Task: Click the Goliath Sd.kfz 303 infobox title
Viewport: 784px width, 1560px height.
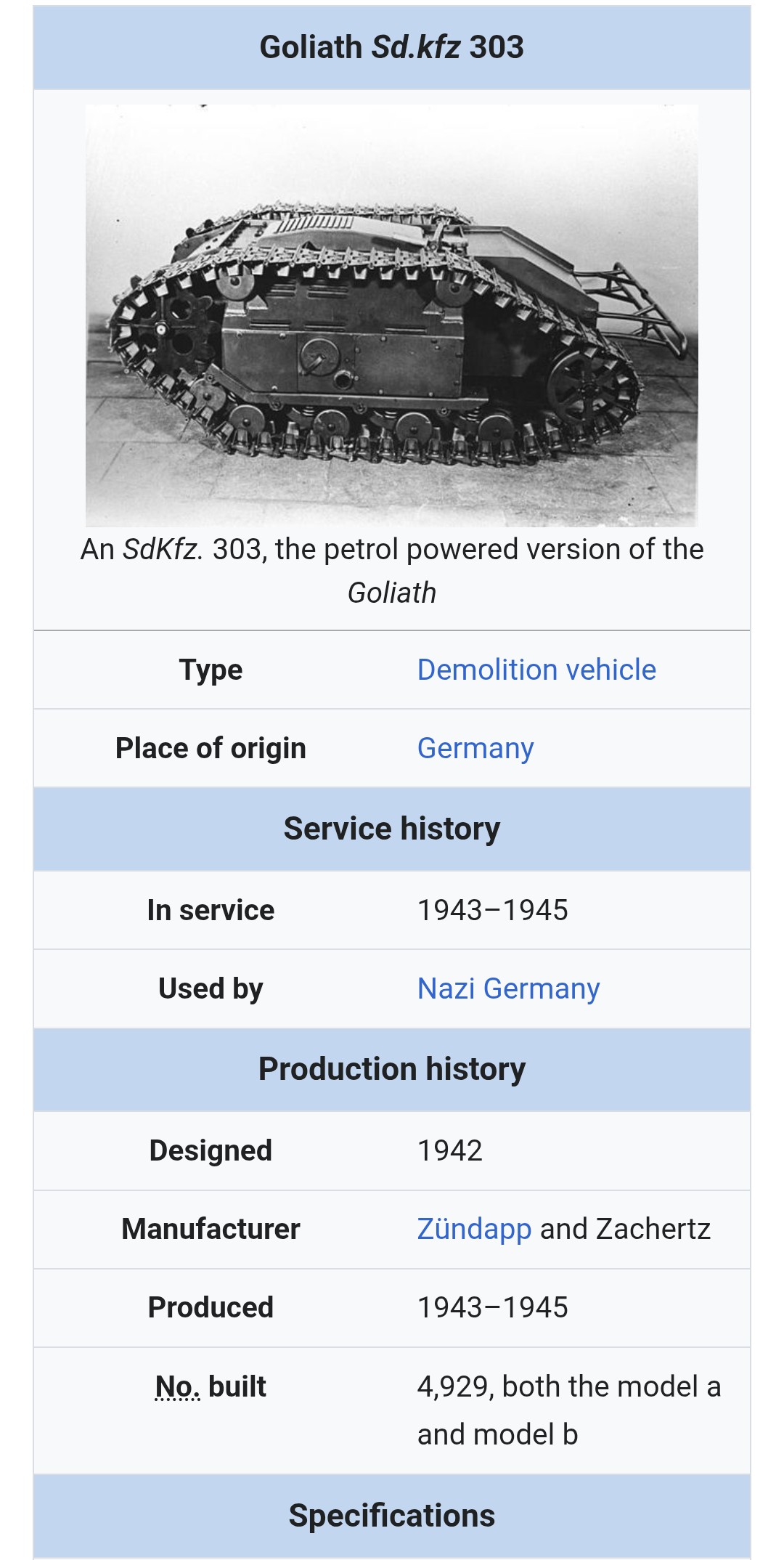Action: (392, 47)
